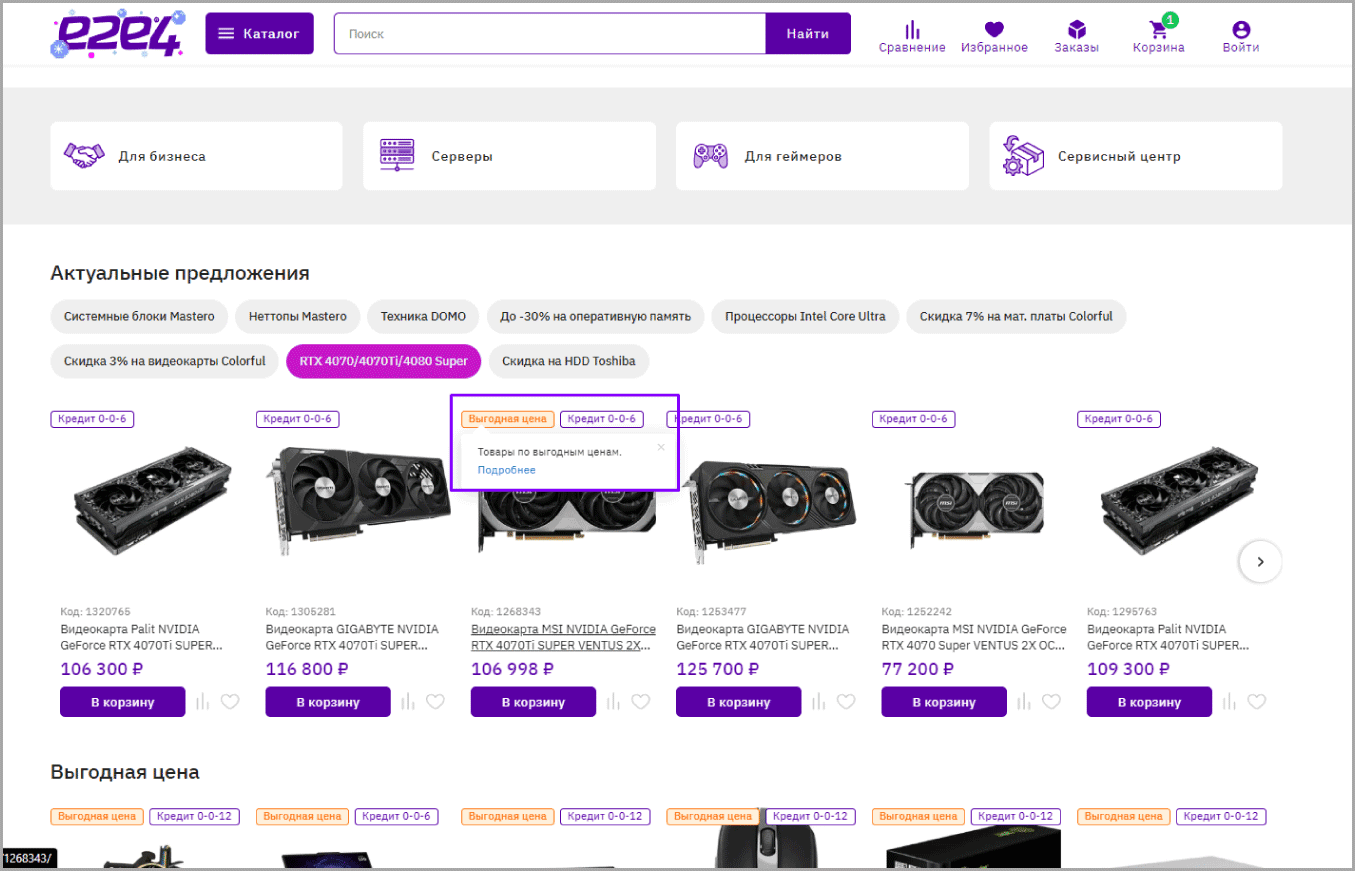Click the Актуальные предложения heading
Screen dimensions: 1355x871
point(180,273)
